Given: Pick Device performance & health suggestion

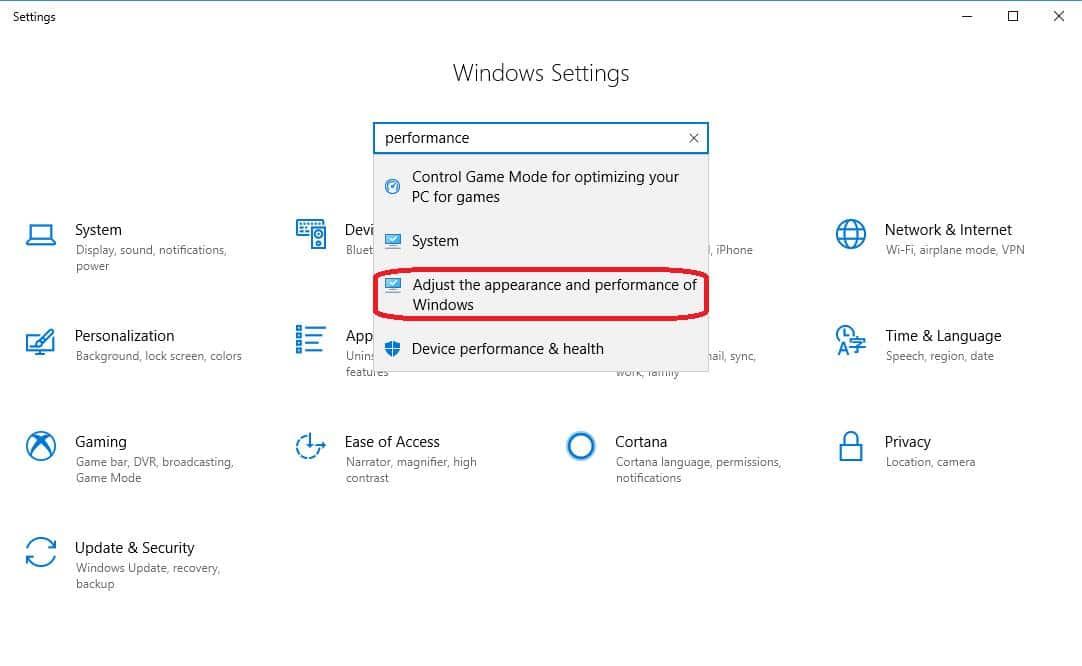Looking at the screenshot, I should pyautogui.click(x=541, y=349).
